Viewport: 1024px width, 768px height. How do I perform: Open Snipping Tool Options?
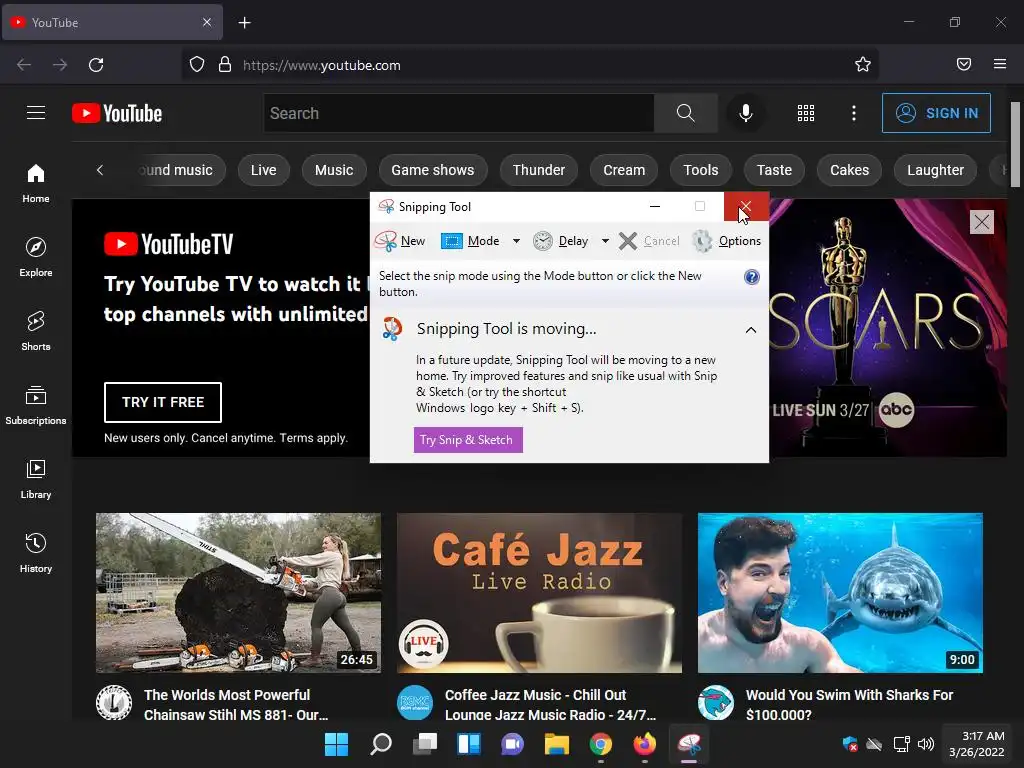point(727,241)
